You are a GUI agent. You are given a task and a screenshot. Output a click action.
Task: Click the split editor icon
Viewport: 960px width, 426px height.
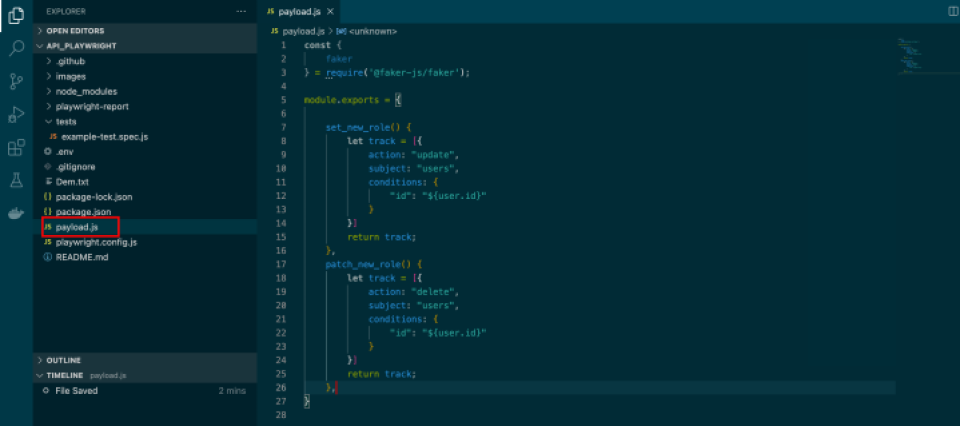(x=952, y=12)
